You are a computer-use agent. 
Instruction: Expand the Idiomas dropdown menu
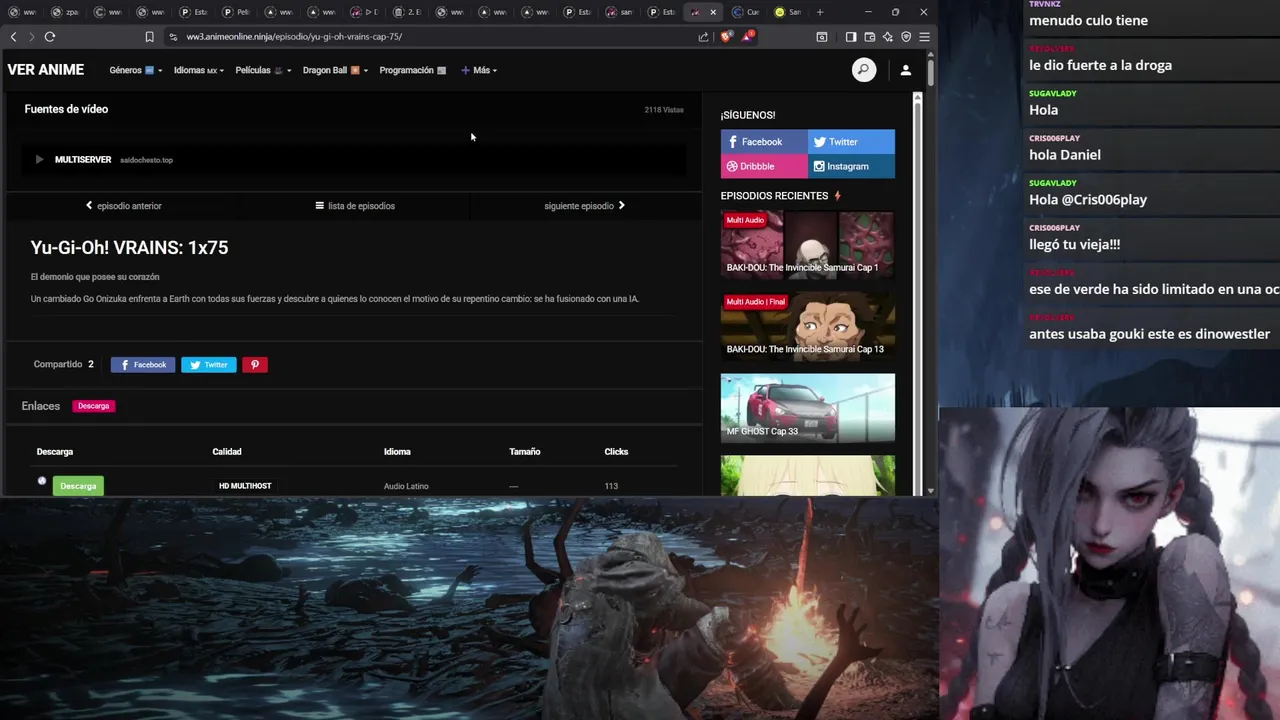coord(198,70)
